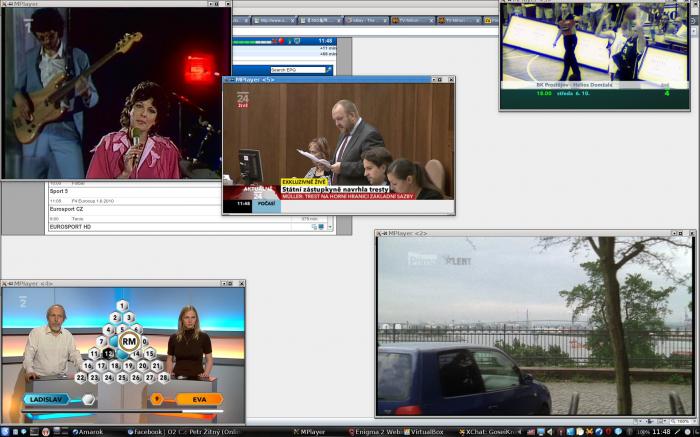The width and height of the screenshot is (700, 437).
Task: Expand the dropdown arrow beside EUROSPORT HD row
Action: (330, 227)
